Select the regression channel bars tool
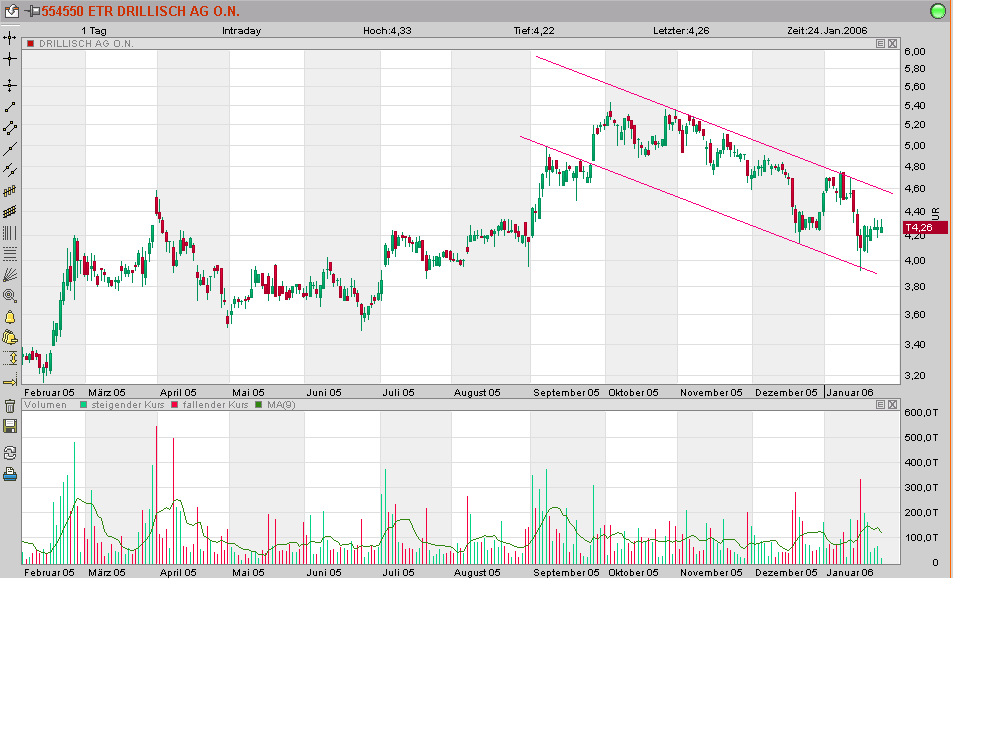This screenshot has height=751, width=995. pos(10,191)
